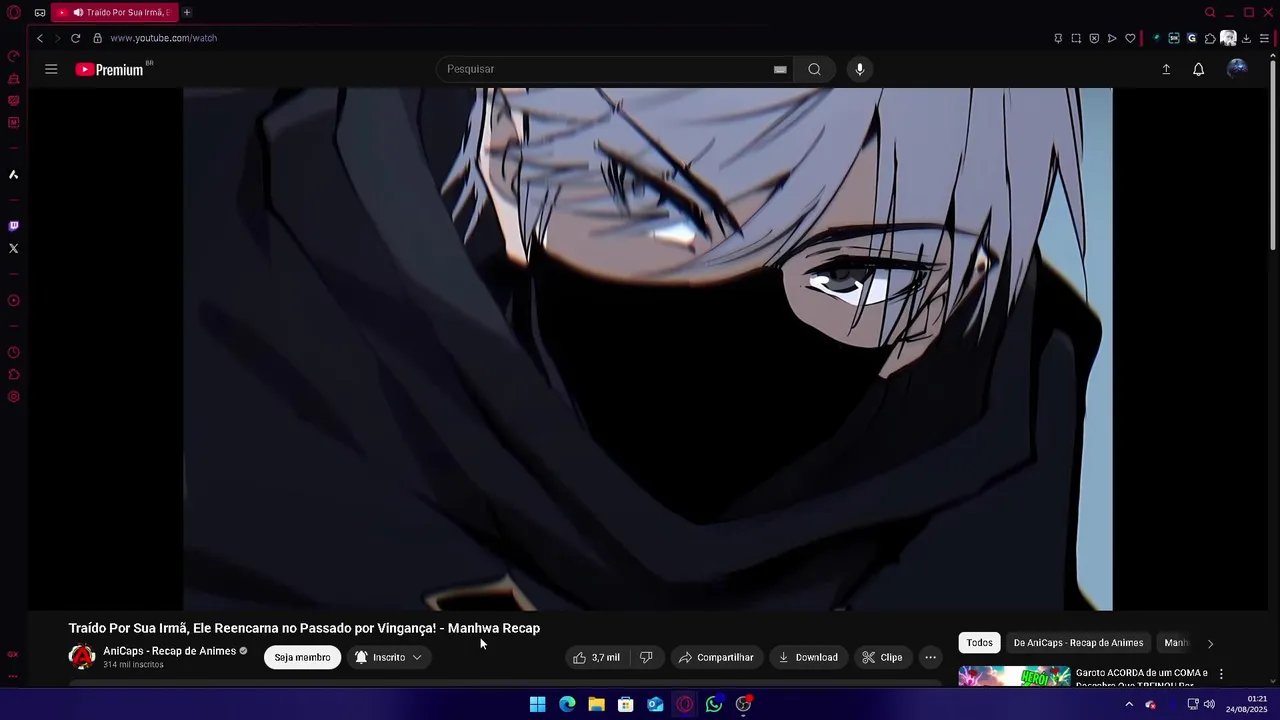Screen dimensions: 1280x720
Task: Open Extensions cube icon in the sidebar
Action: pos(14,375)
